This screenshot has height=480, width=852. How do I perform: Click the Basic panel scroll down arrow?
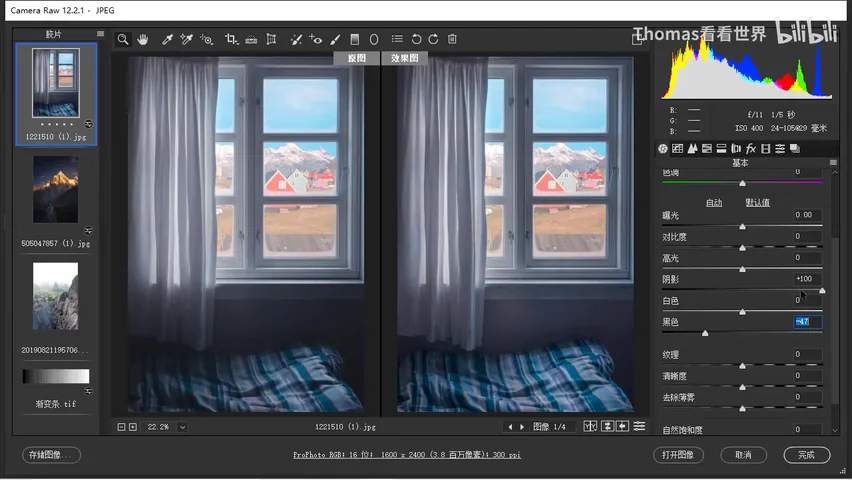pyautogui.click(x=835, y=431)
